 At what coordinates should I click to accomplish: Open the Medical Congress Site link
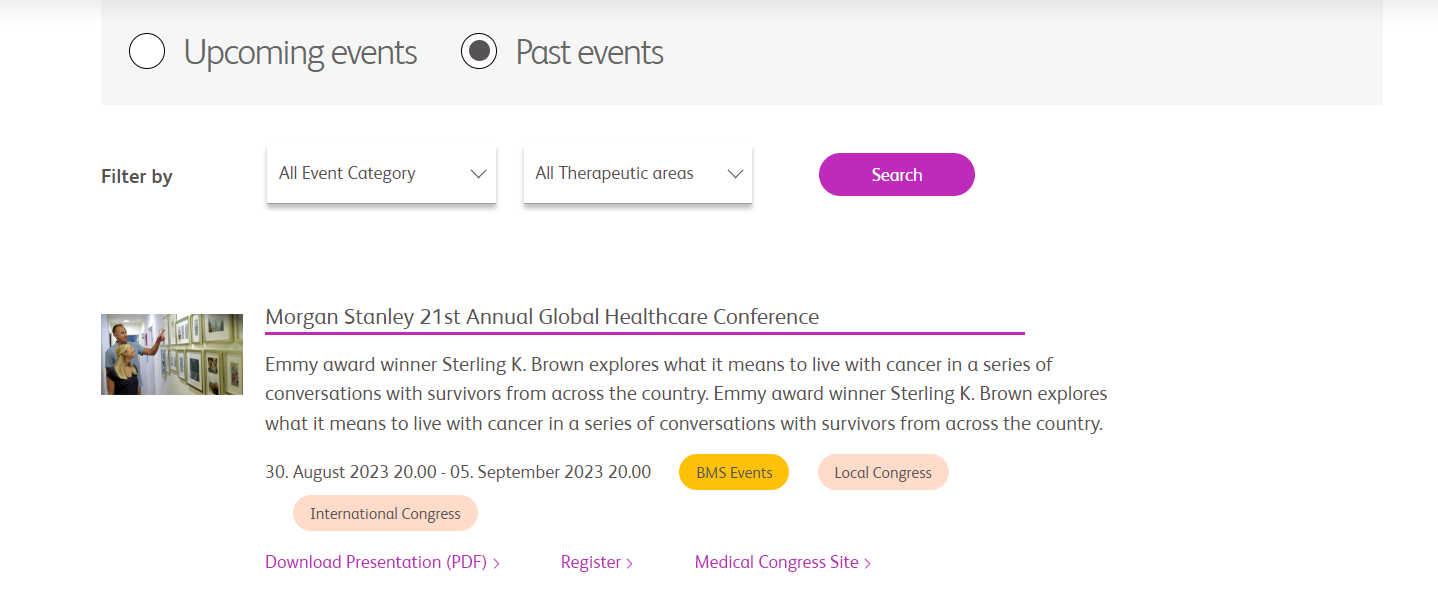[x=777, y=562]
